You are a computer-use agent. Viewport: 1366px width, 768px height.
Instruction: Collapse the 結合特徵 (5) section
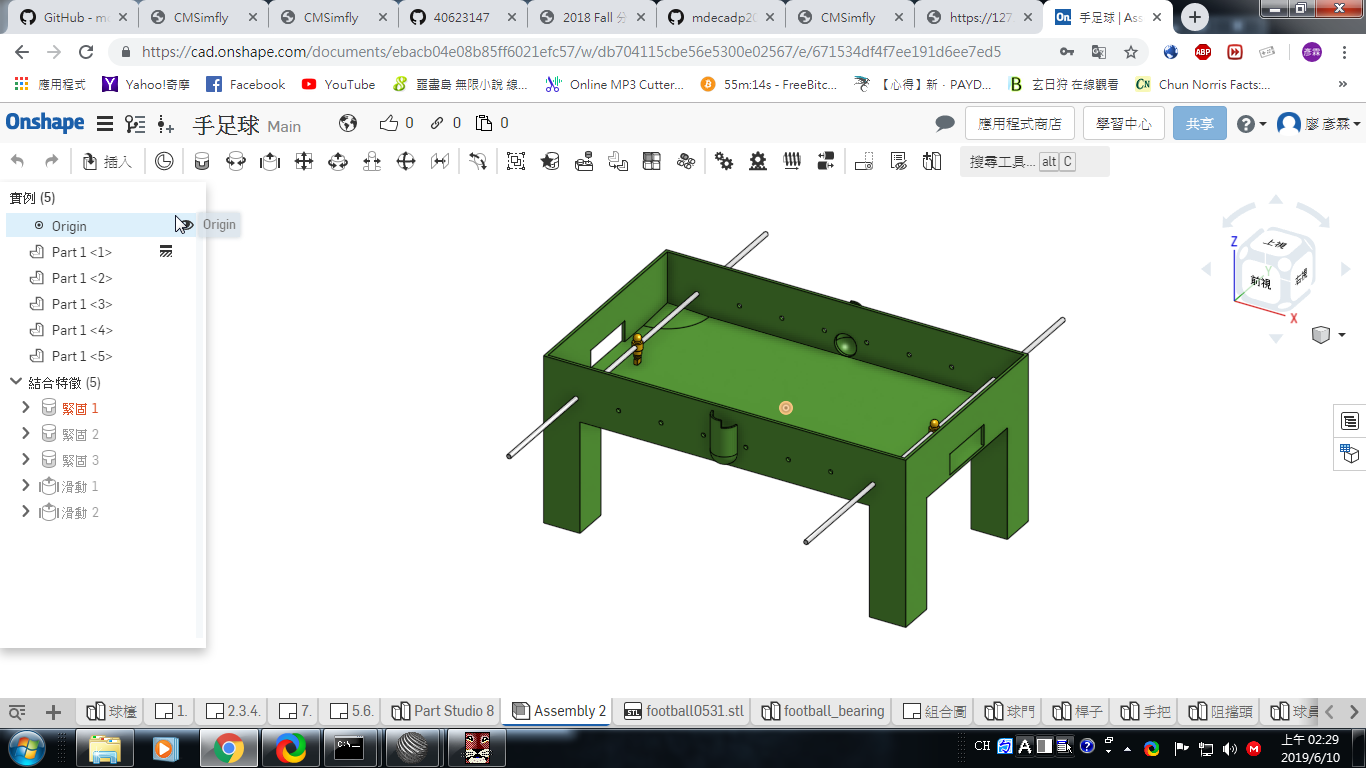(16, 382)
